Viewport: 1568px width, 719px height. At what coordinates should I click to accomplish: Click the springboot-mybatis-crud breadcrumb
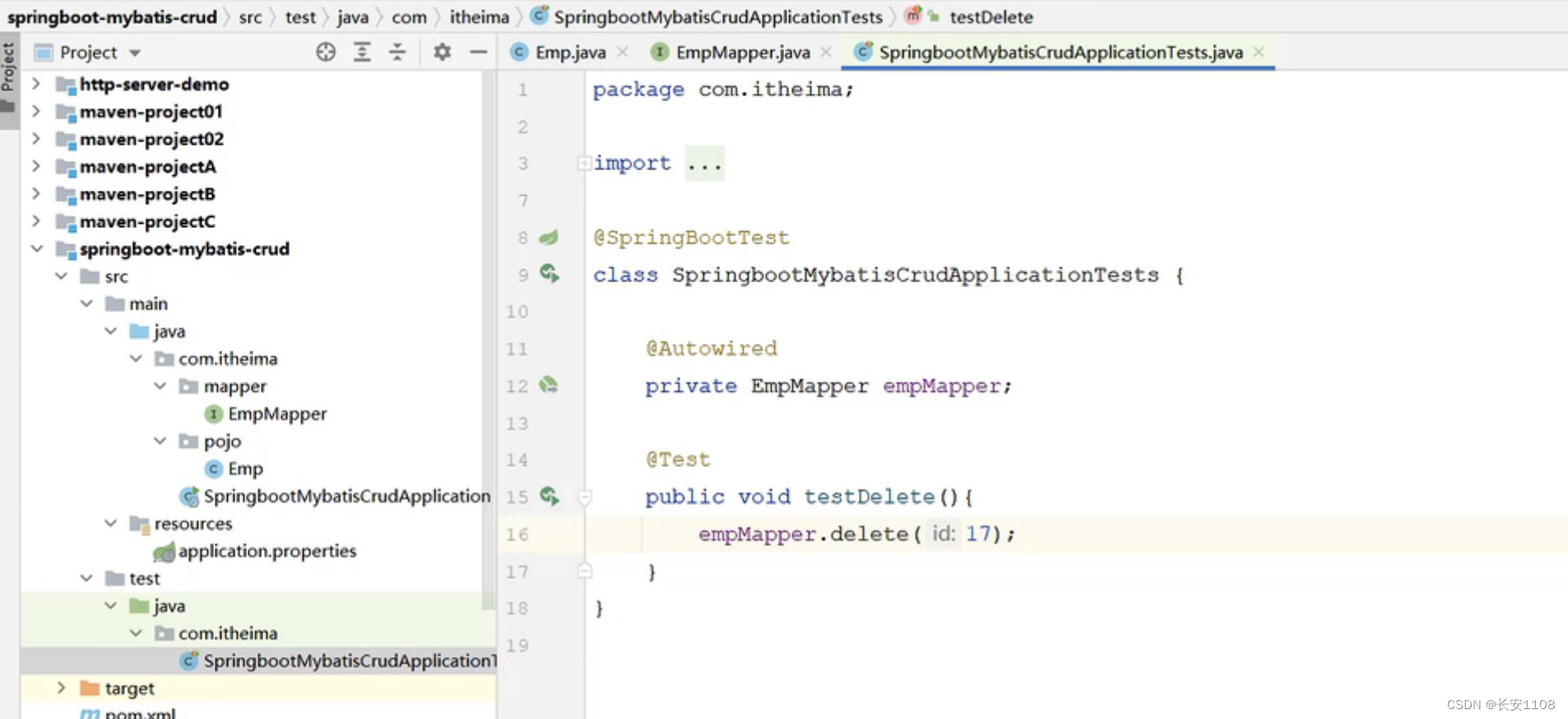[x=113, y=16]
